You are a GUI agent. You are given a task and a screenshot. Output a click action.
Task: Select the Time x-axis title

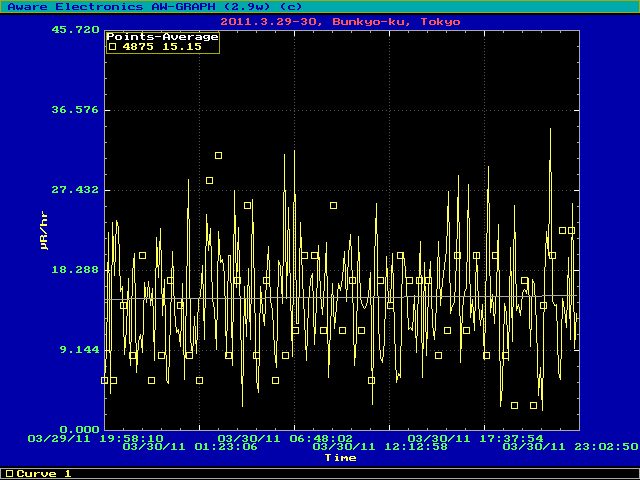point(340,458)
